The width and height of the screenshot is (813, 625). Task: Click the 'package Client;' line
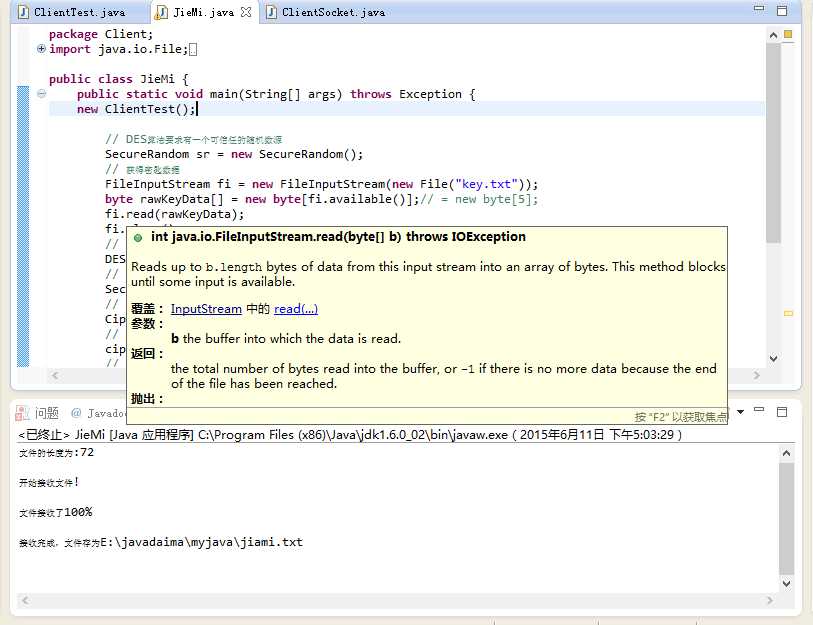(101, 34)
